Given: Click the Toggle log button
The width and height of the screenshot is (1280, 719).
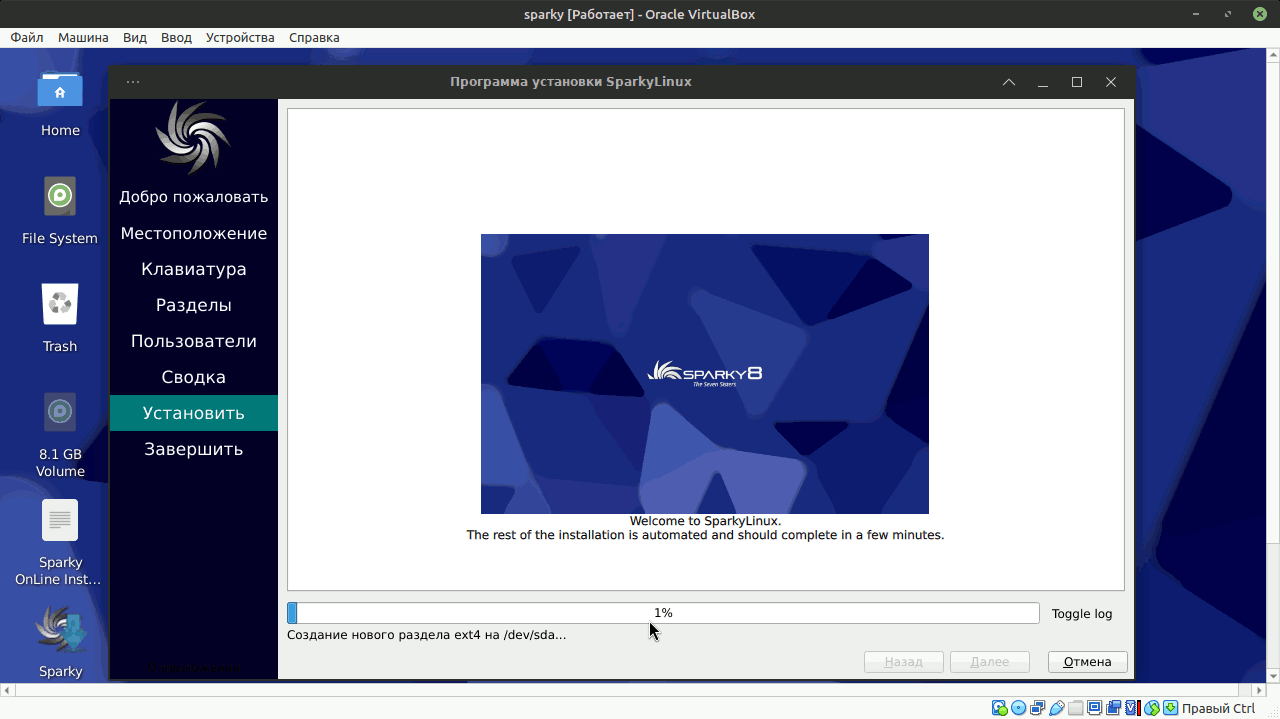Looking at the screenshot, I should 1082,614.
